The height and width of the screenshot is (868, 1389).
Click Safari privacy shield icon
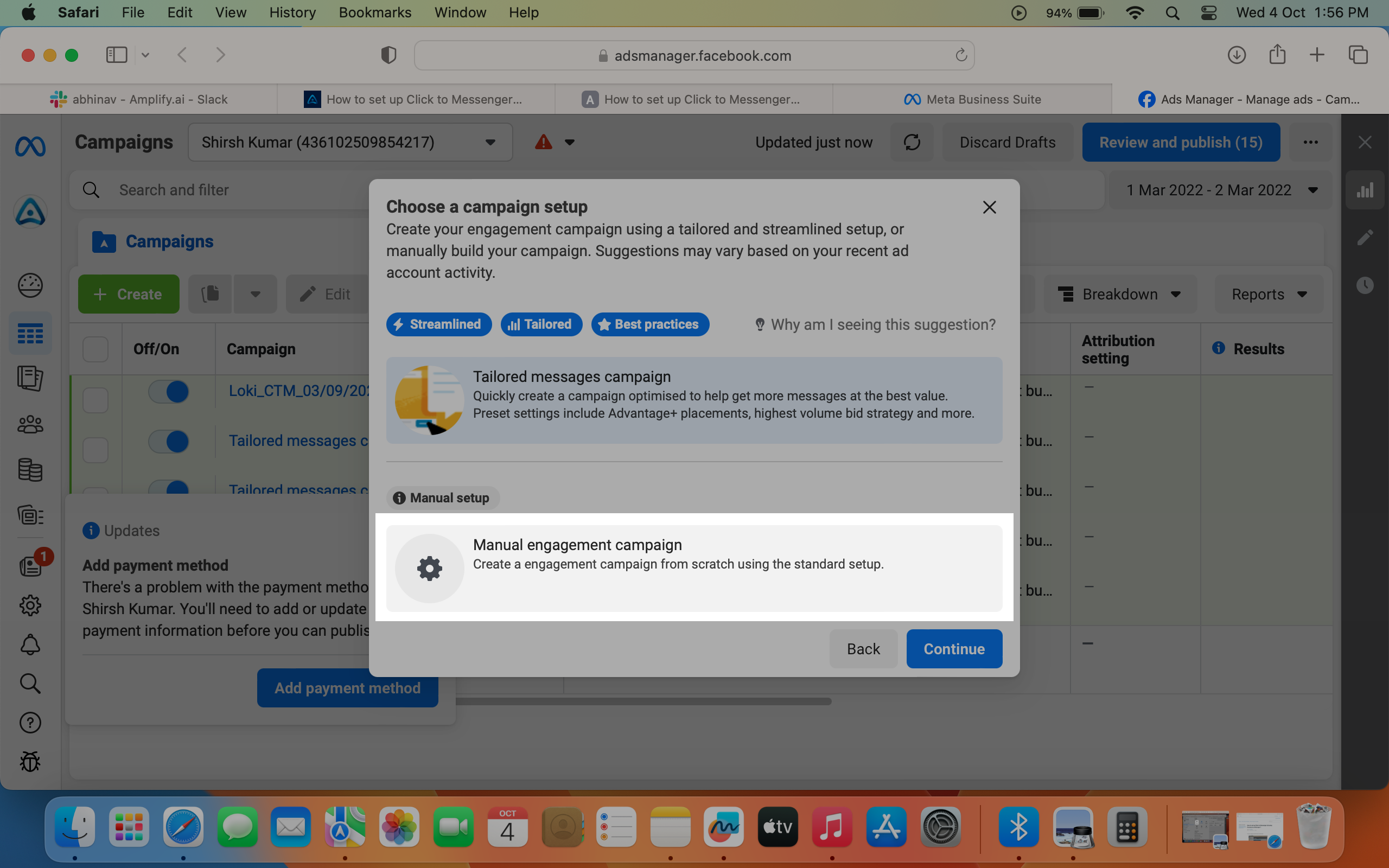tap(388, 55)
